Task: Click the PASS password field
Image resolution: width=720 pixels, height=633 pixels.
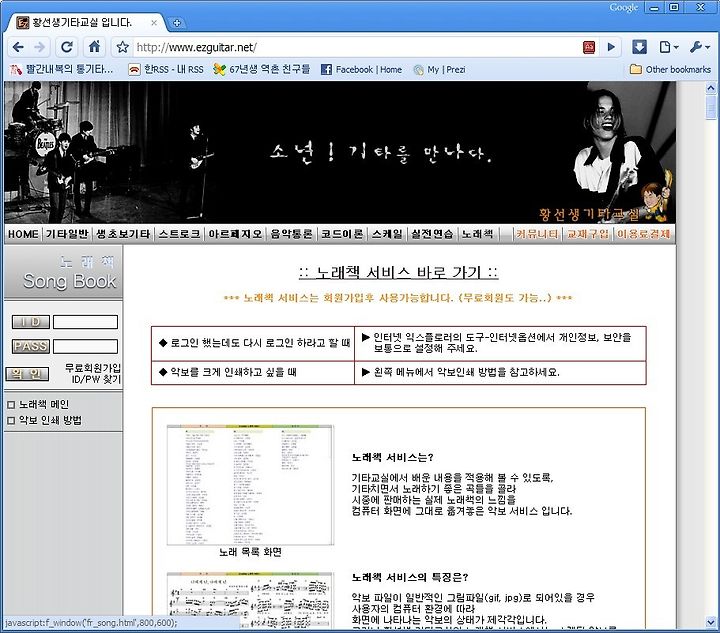Action: pos(85,346)
